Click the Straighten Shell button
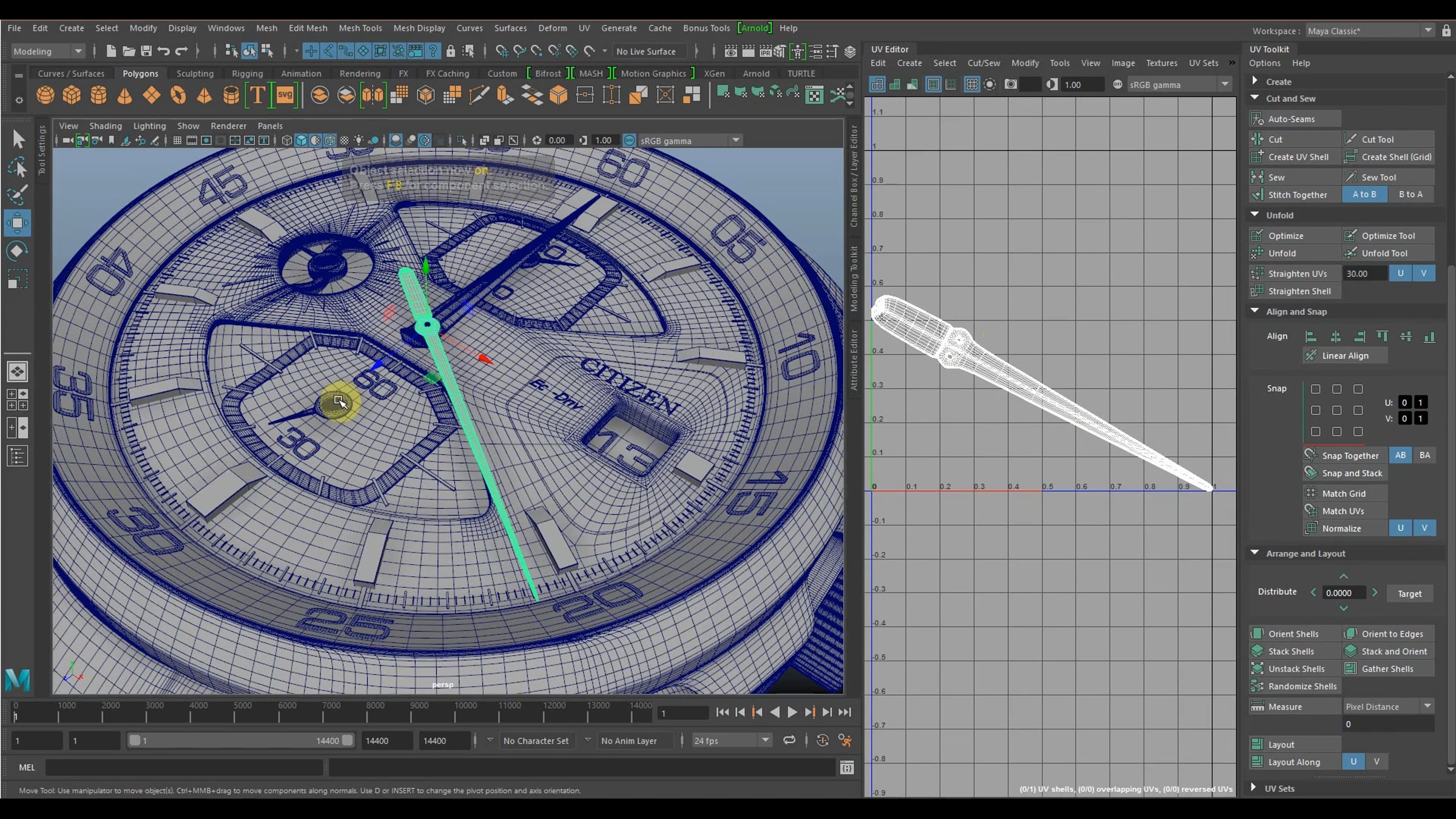 click(x=1295, y=291)
